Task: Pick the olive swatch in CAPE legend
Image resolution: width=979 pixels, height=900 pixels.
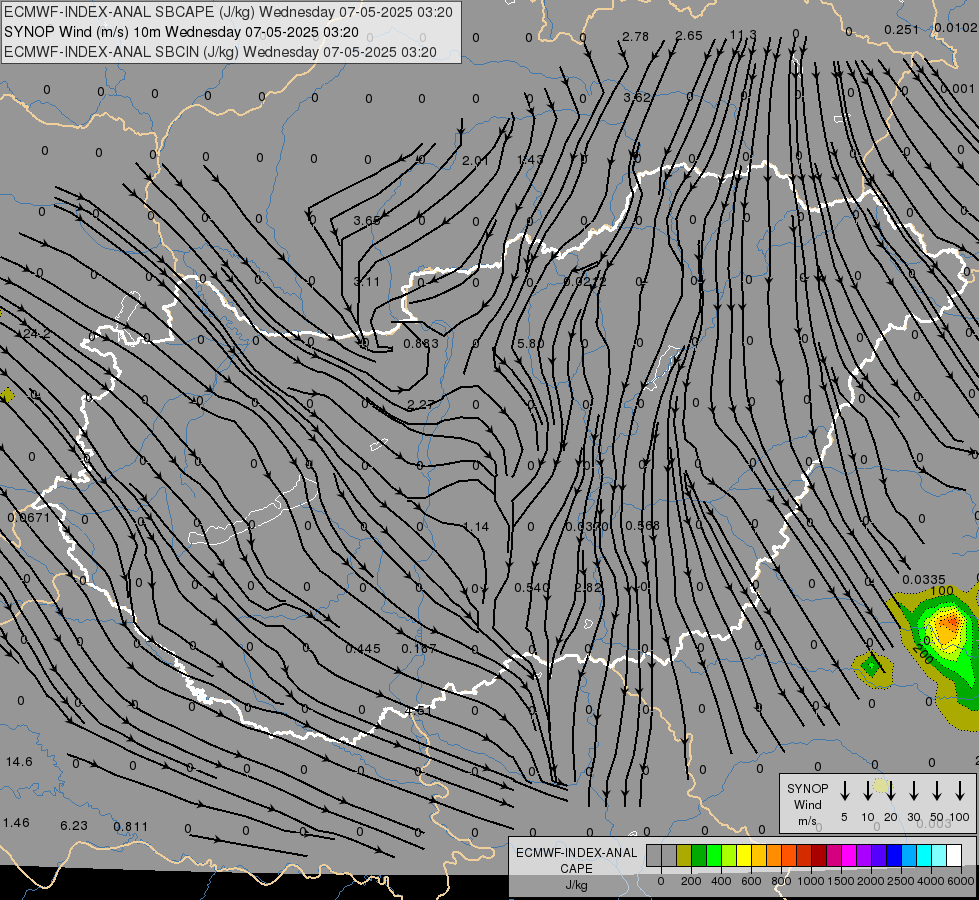Action: 684,856
